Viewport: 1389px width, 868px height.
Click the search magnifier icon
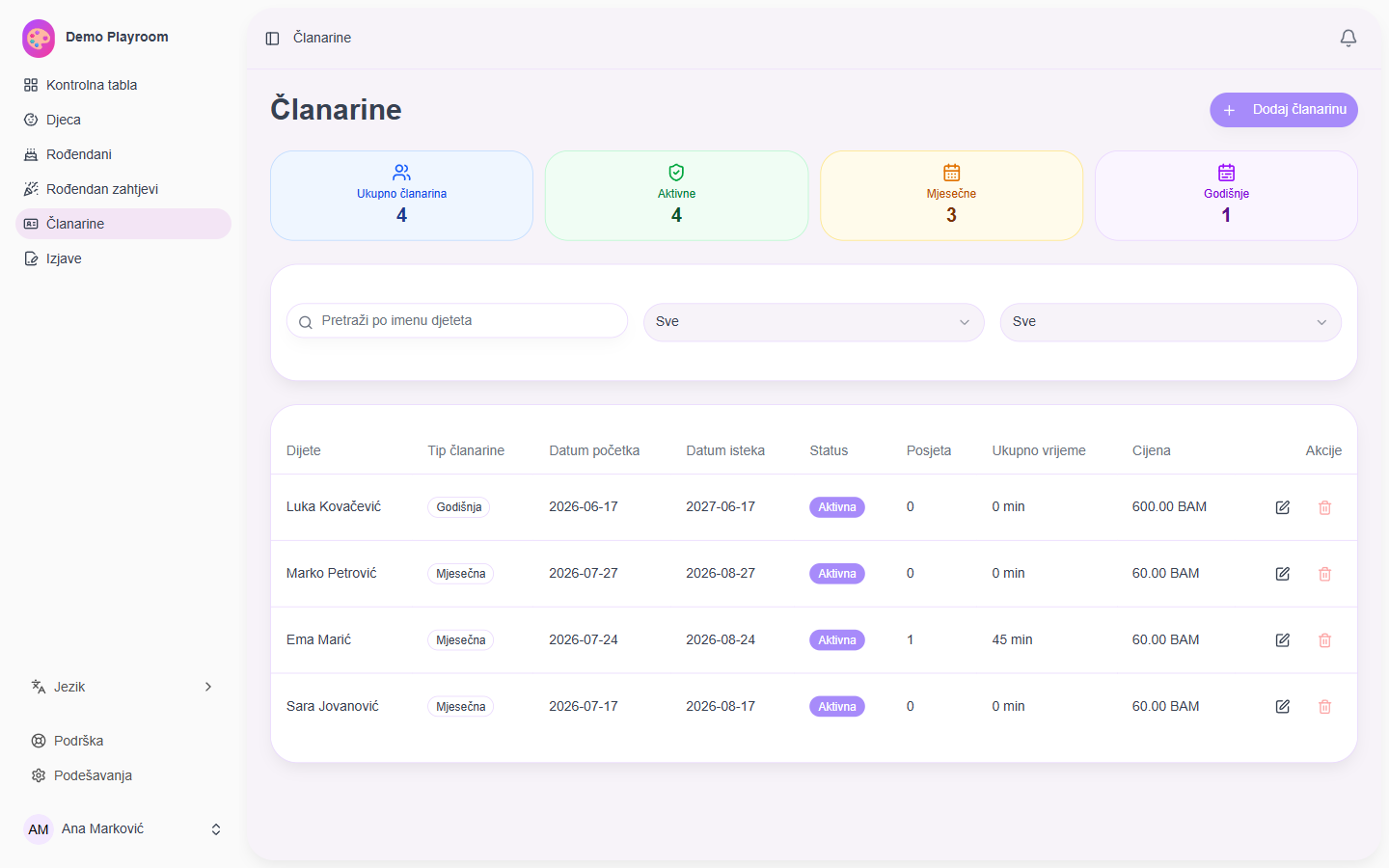pyautogui.click(x=306, y=322)
